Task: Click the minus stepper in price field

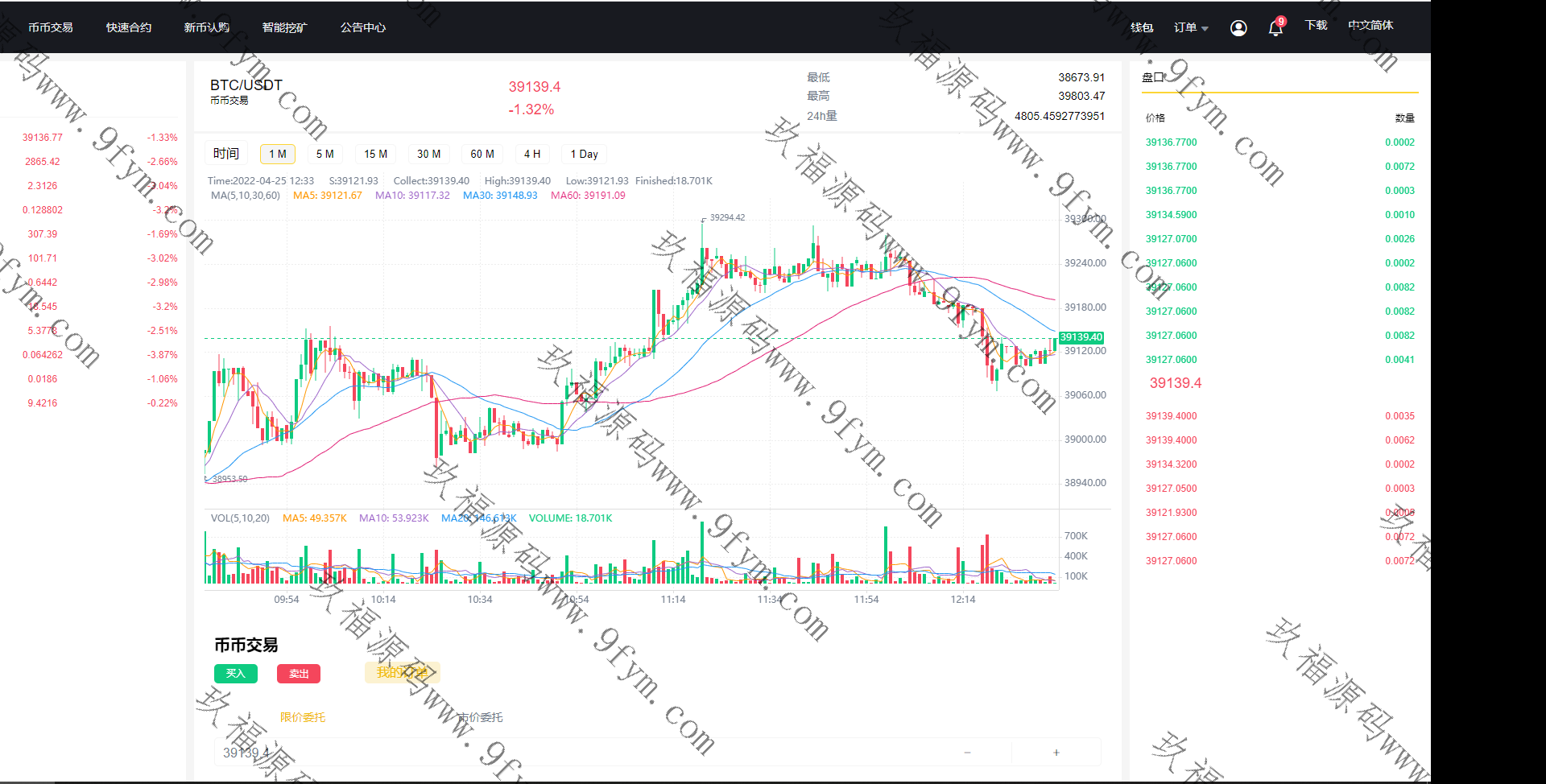Action: 967,753
